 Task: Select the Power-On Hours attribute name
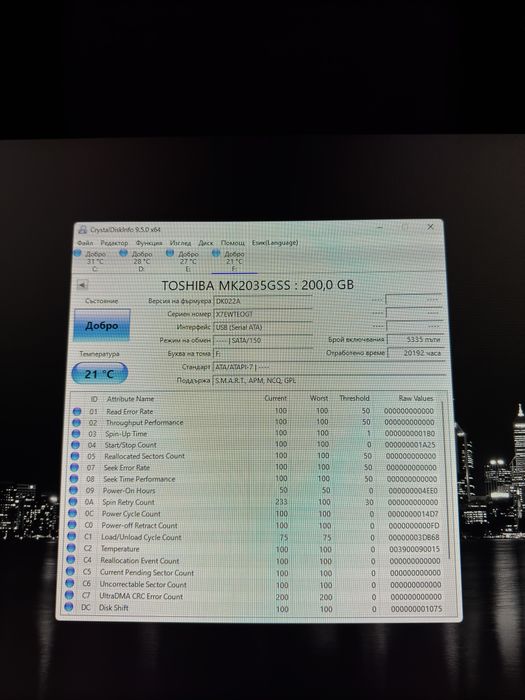coord(129,491)
